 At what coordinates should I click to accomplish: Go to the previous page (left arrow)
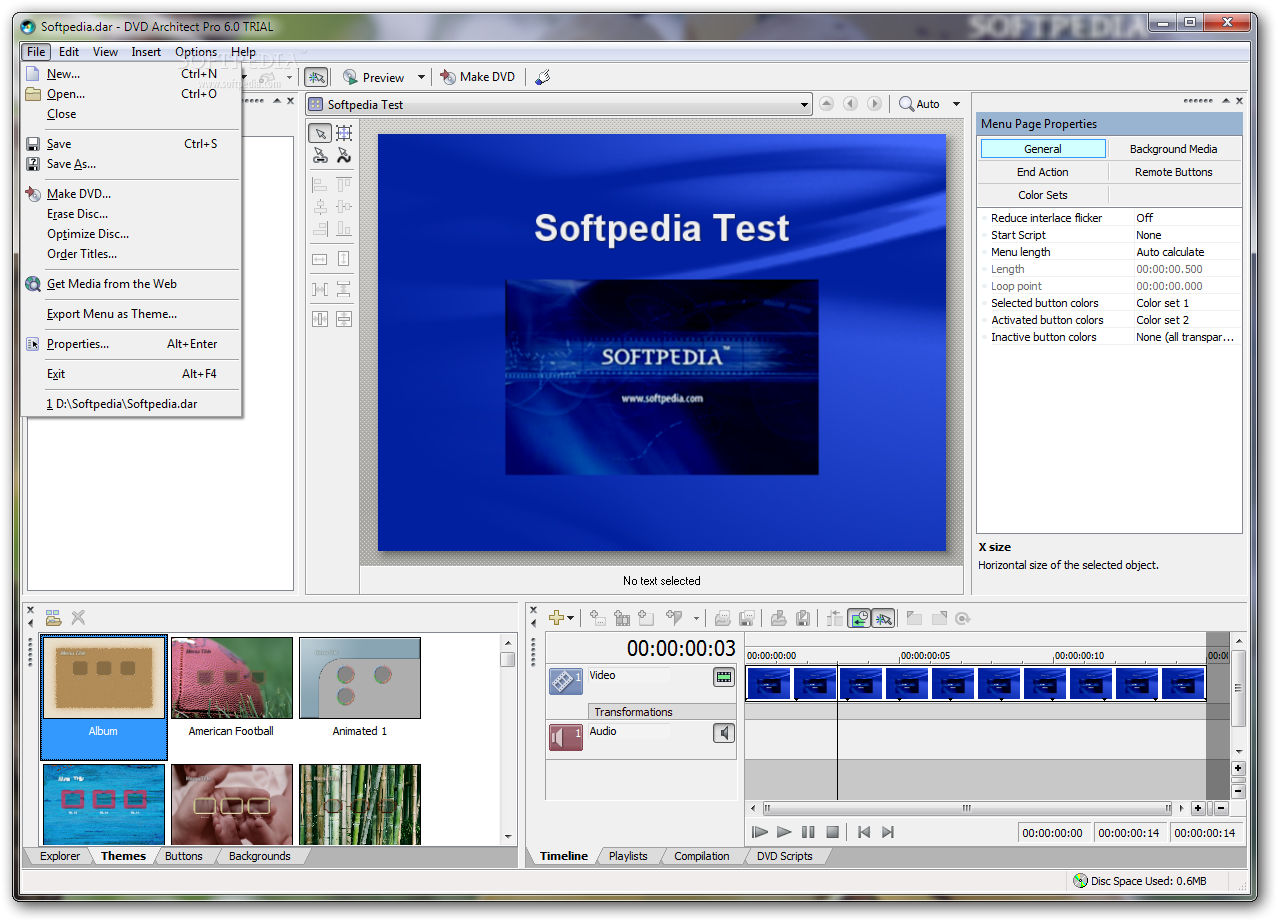[850, 104]
